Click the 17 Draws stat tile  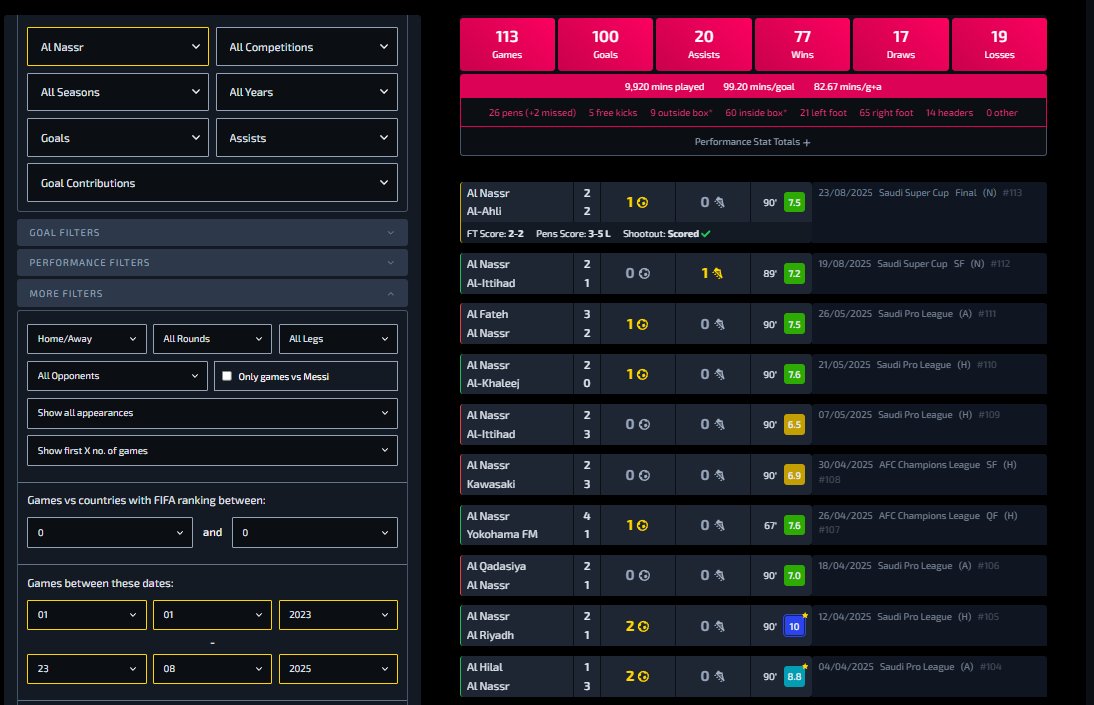pyautogui.click(x=901, y=44)
